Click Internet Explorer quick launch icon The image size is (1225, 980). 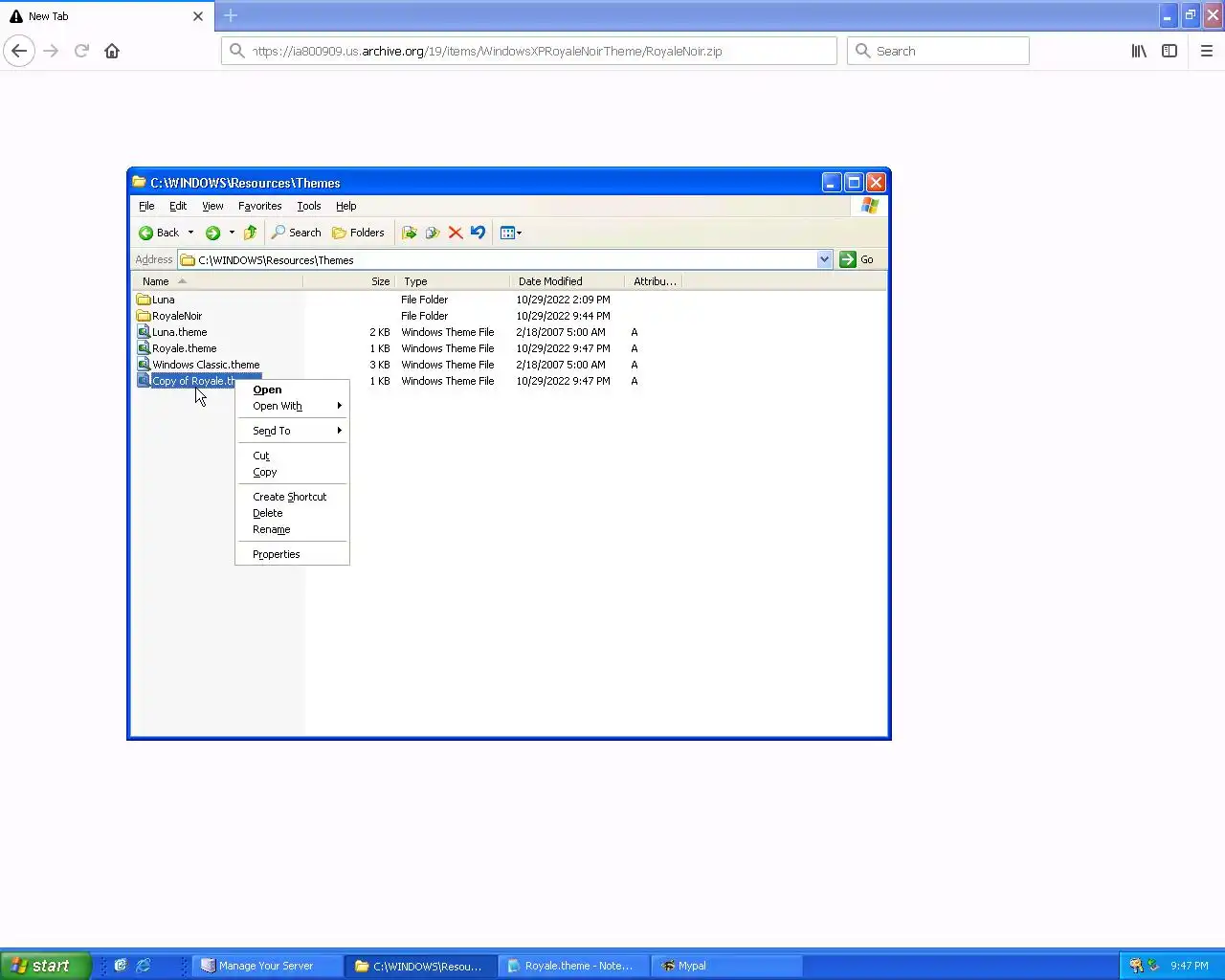pyautogui.click(x=144, y=966)
